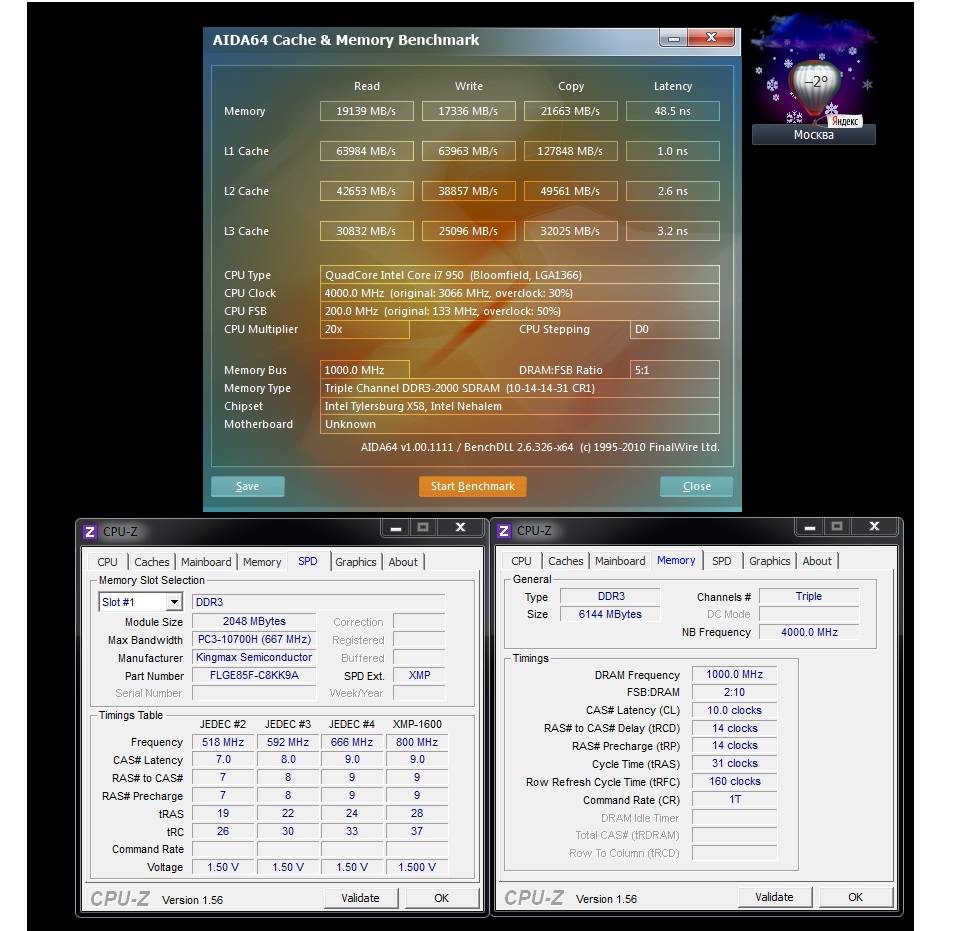Click the CPU-Z logo icon in Memory window title
Image resolution: width=976 pixels, height=931 pixels.
tap(504, 531)
